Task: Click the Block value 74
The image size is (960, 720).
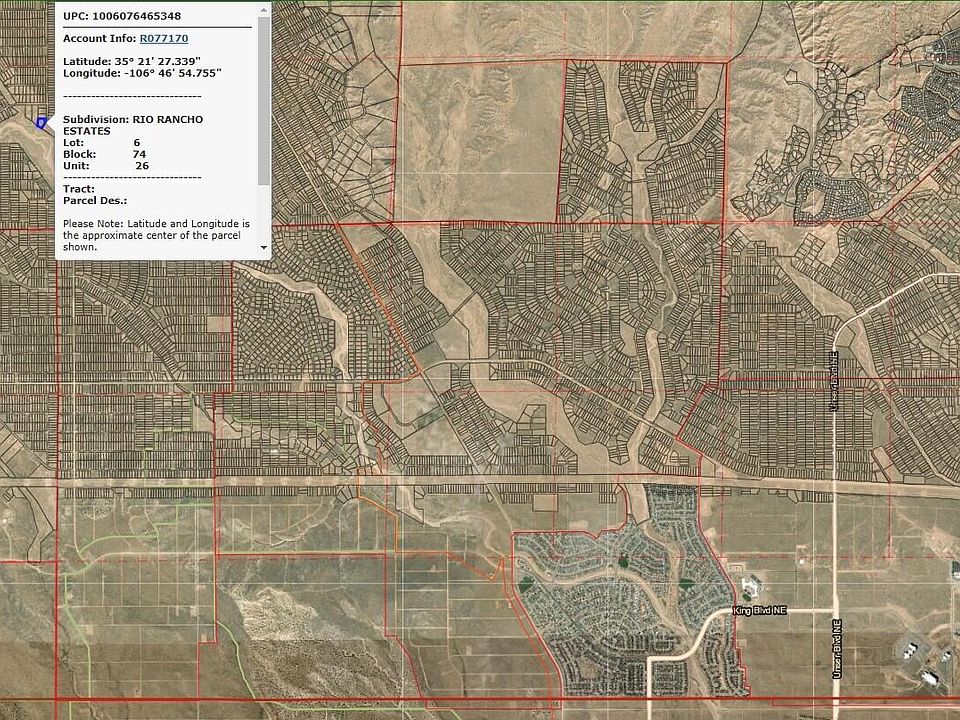Action: tap(139, 154)
